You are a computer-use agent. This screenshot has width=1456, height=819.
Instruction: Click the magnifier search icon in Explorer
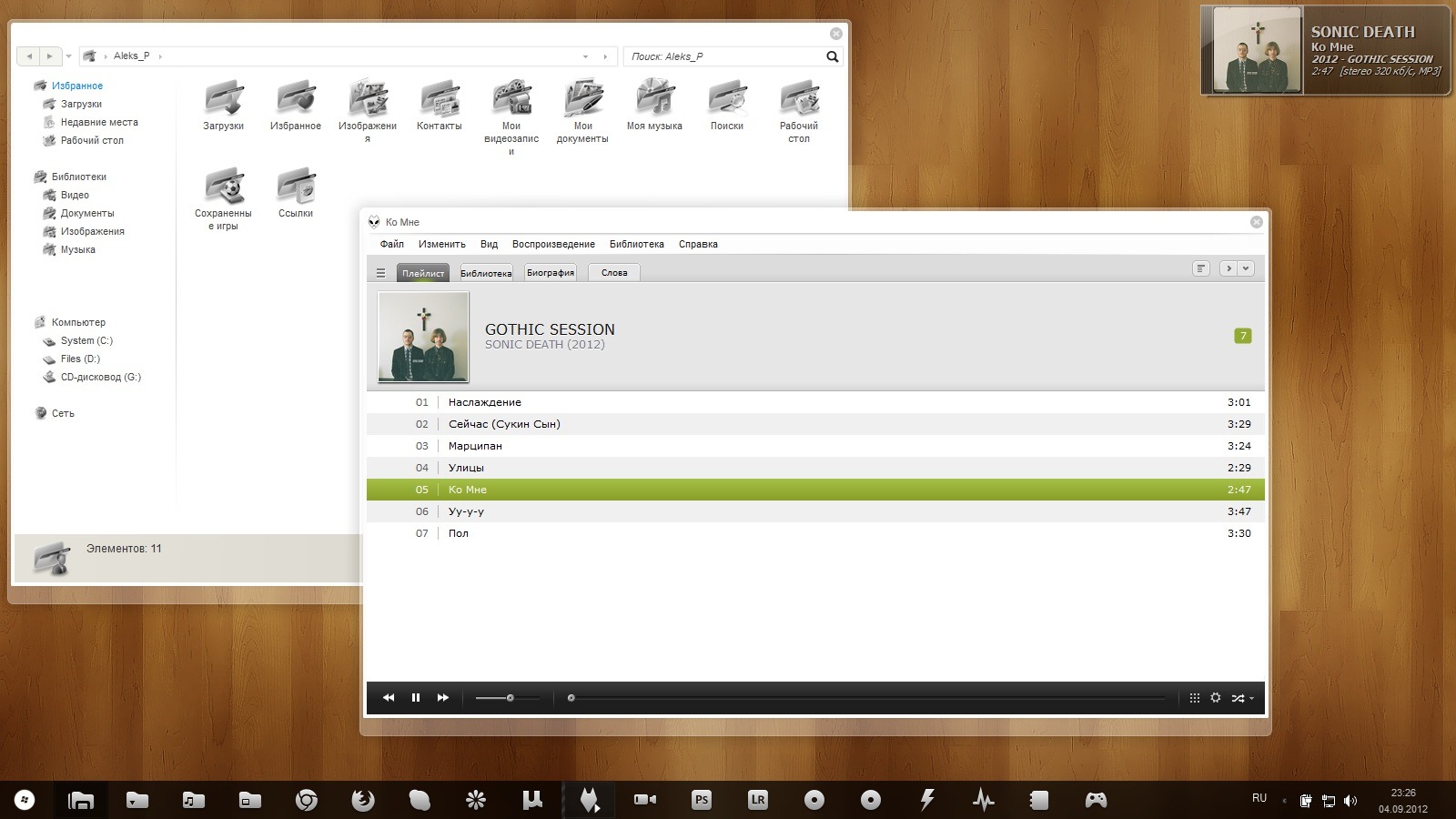point(832,56)
